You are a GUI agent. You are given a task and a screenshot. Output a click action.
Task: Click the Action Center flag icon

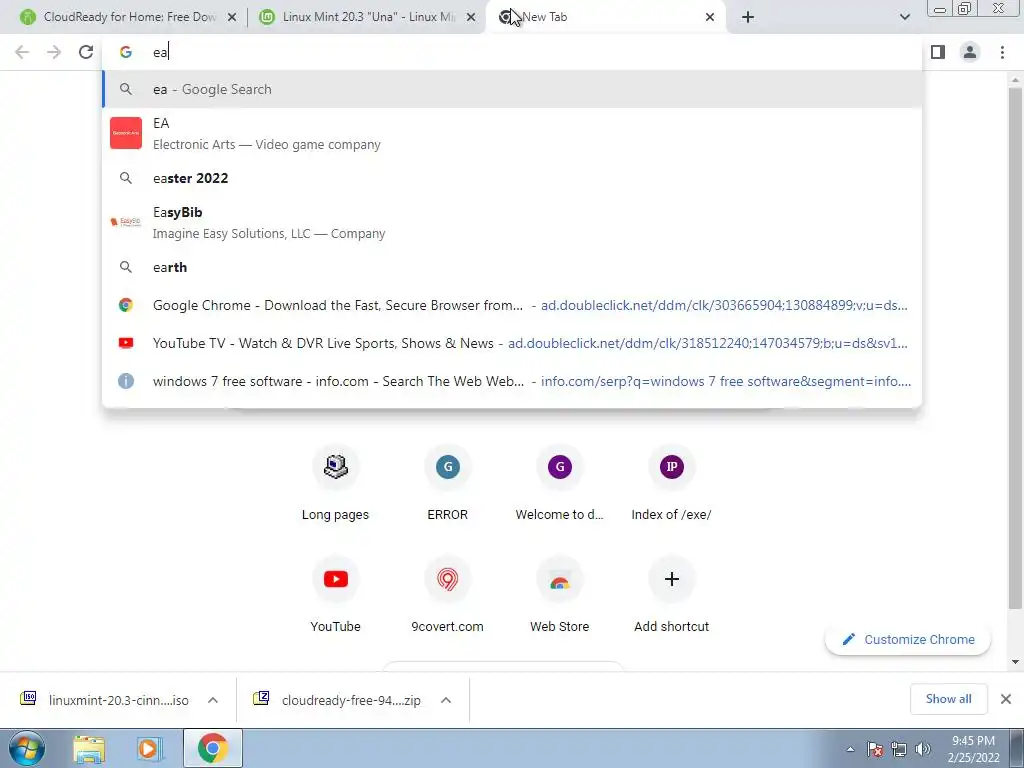click(x=875, y=749)
